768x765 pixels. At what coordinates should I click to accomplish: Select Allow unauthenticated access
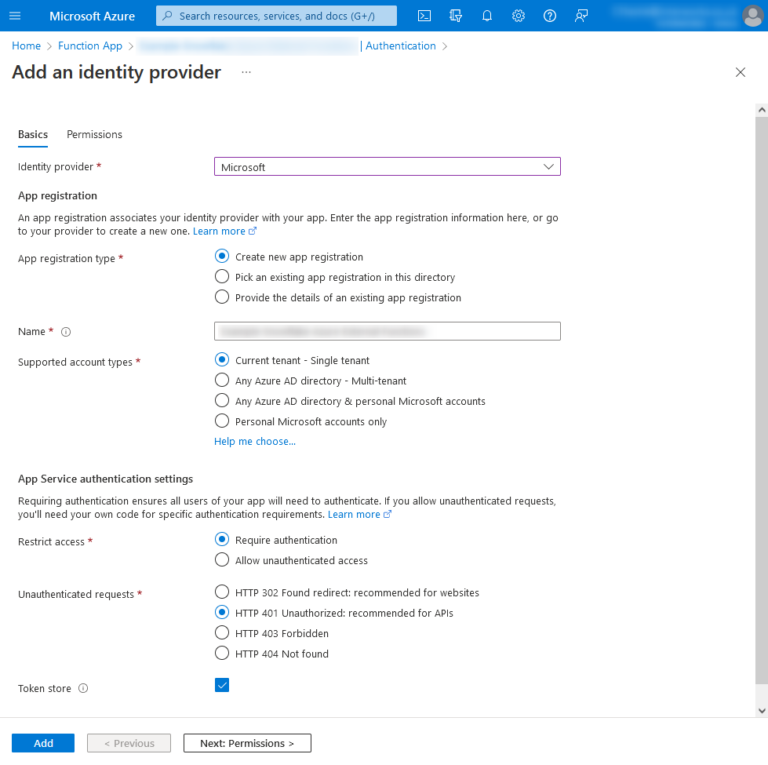222,560
